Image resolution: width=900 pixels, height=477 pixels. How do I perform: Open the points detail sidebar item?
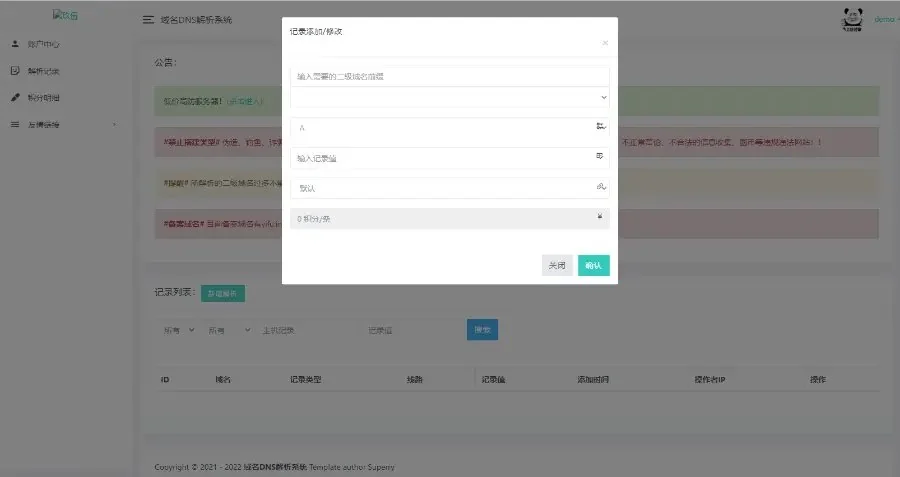(44, 98)
